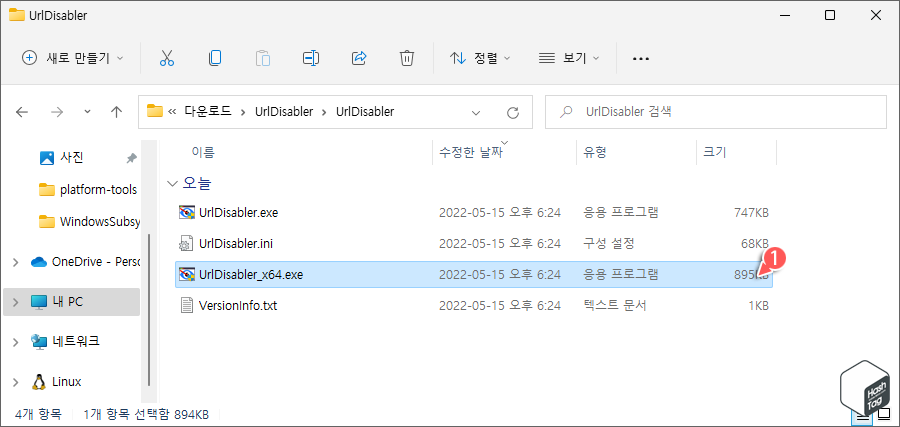This screenshot has height=427, width=900.
Task: Open the 새로 만들기 menu
Action: pyautogui.click(x=72, y=58)
